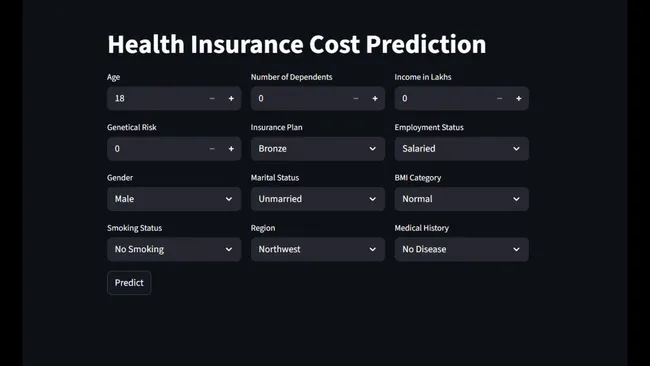
Task: Click the Predict button
Action: [129, 283]
